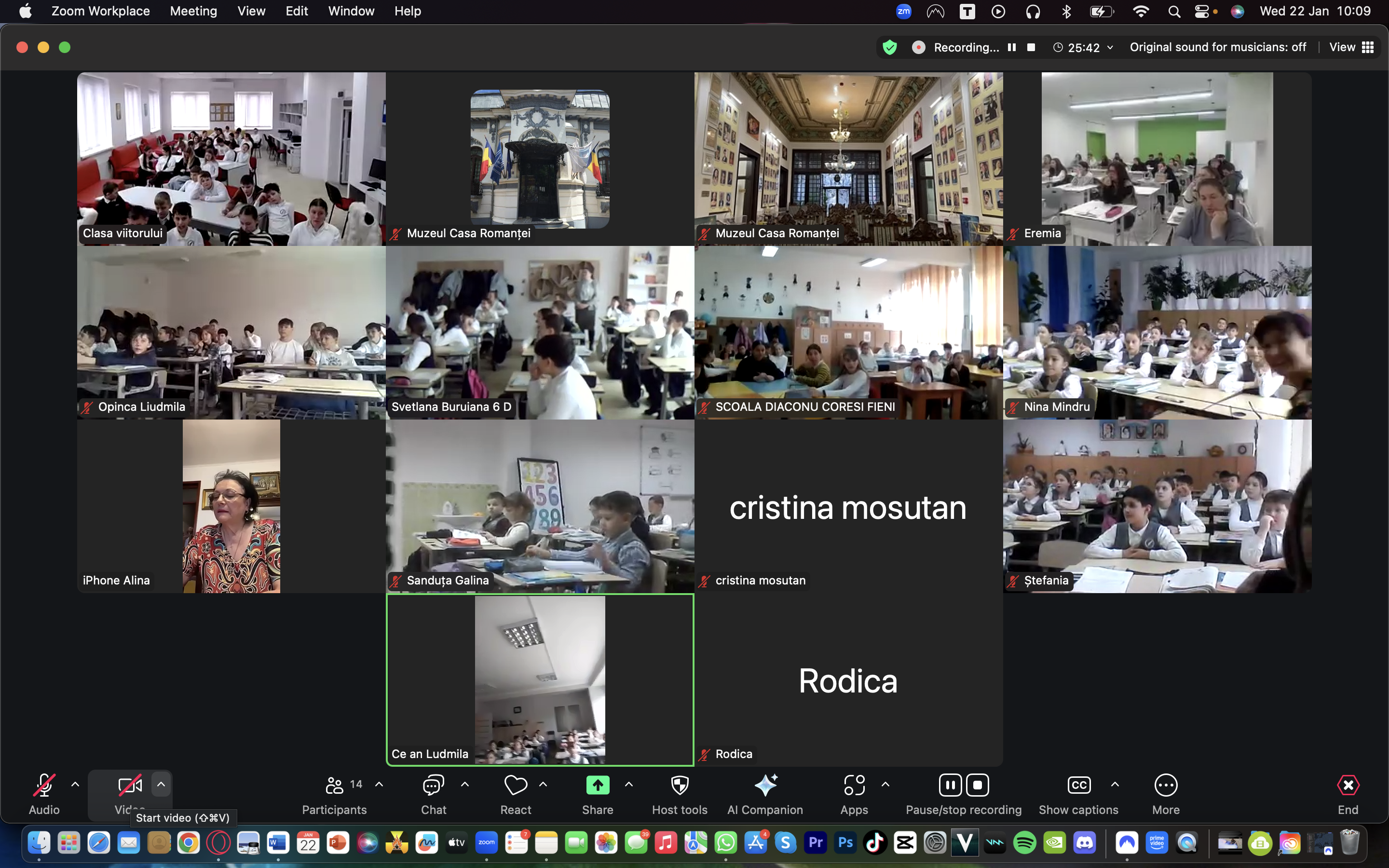Toggle Original sound for musicians

pyautogui.click(x=1217, y=47)
